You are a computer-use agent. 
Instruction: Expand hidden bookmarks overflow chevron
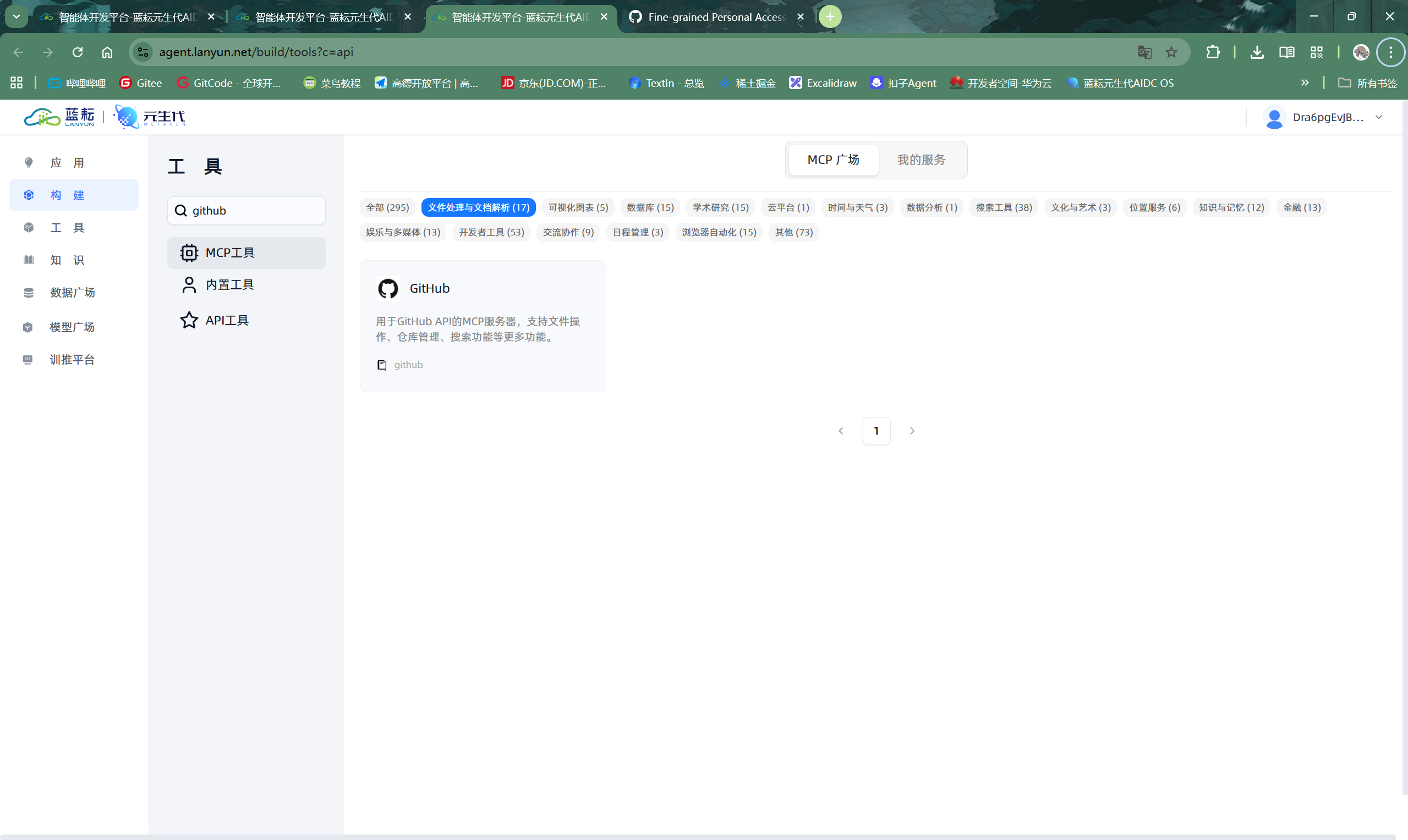tap(1305, 83)
